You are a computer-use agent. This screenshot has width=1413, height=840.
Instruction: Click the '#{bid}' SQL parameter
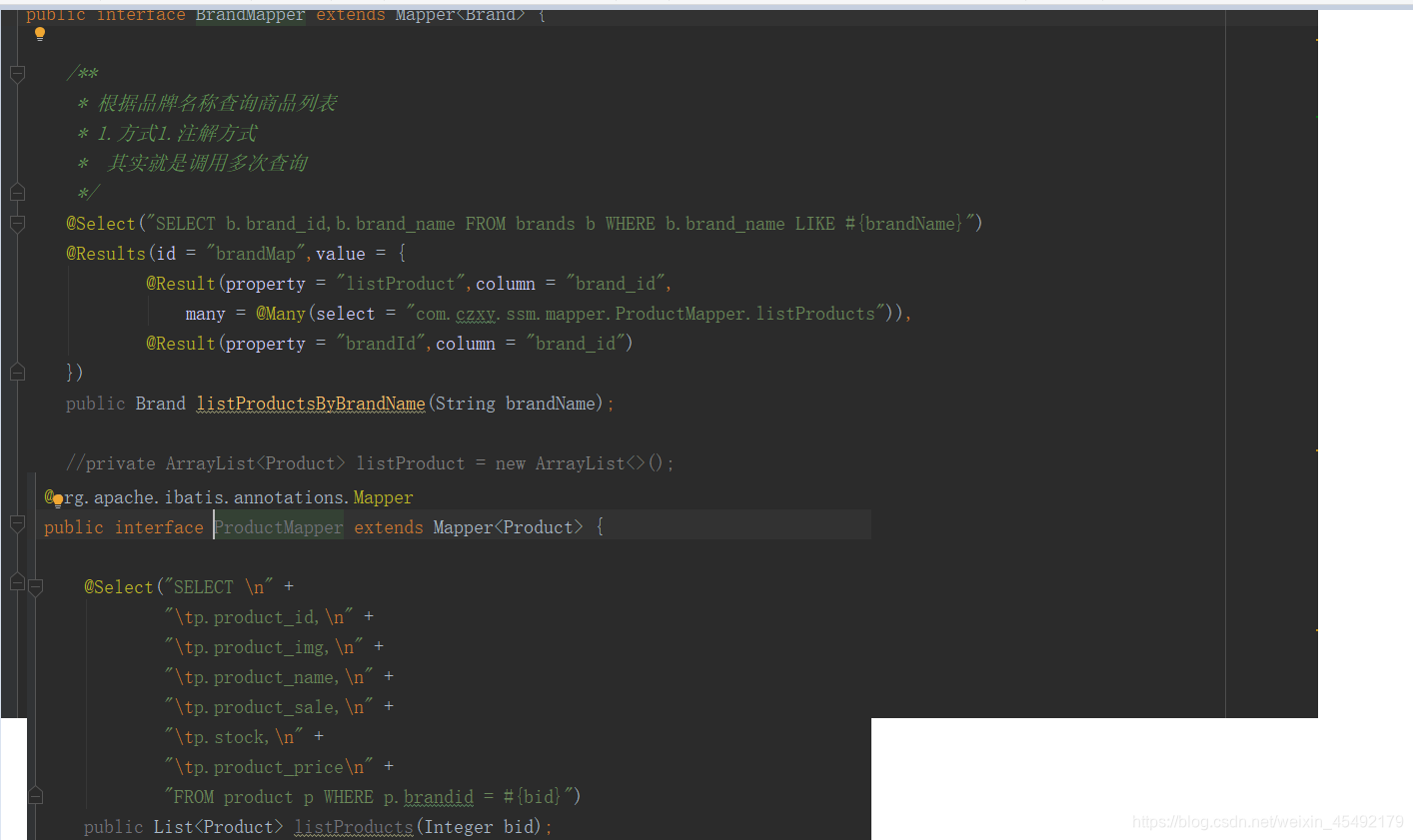(533, 797)
